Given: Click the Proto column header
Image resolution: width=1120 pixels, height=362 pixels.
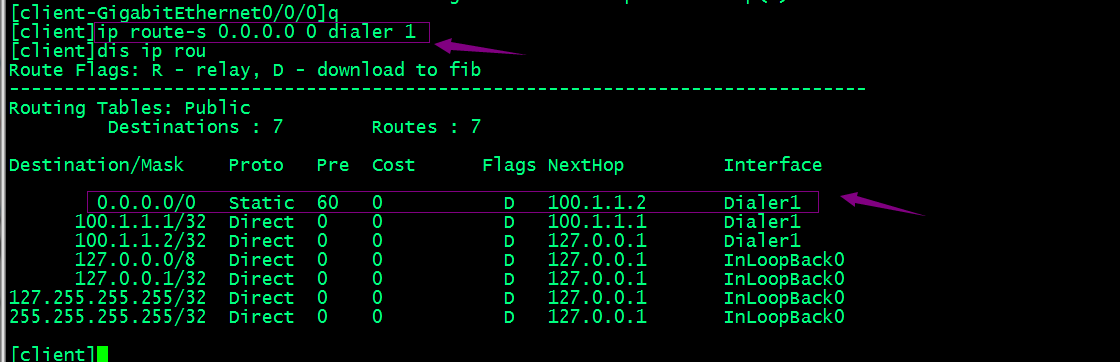Looking at the screenshot, I should point(256,165).
